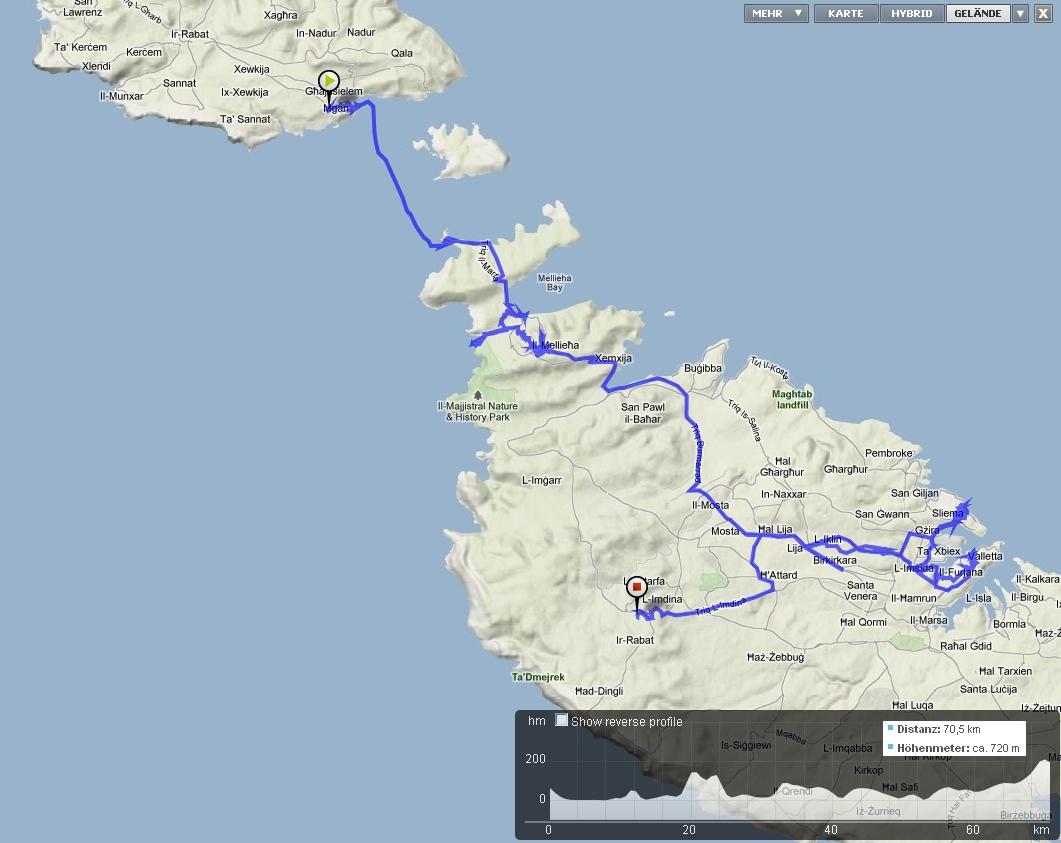Click the Il-Mellieħa map label
The image size is (1061, 843).
click(x=556, y=345)
